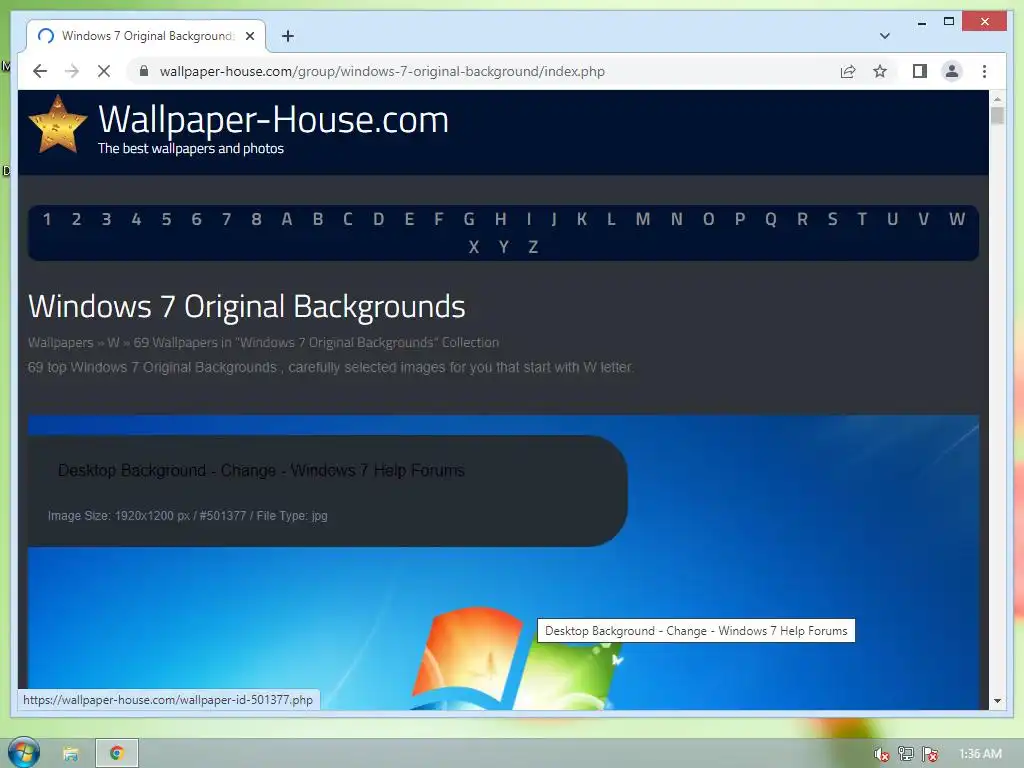This screenshot has width=1024, height=768.
Task: Expand the tab search chevron
Action: (x=885, y=36)
